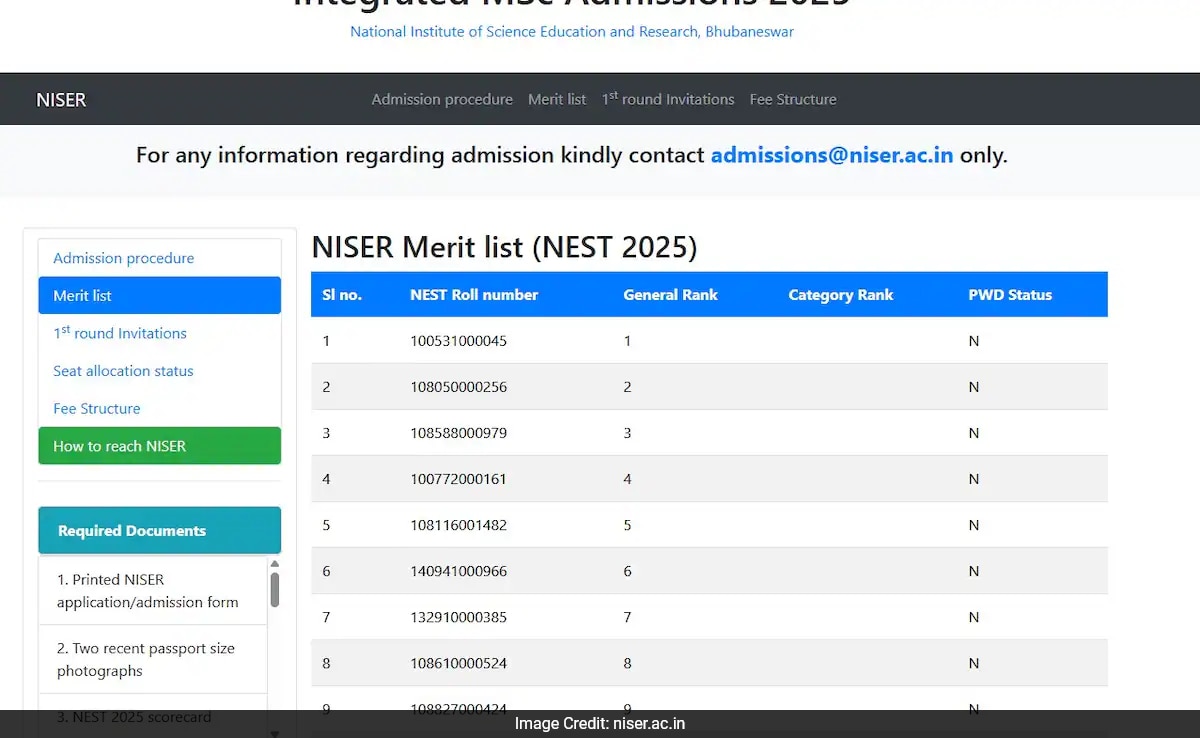Viewport: 1200px width, 738px height.
Task: Click serial number cell of roll 100772000161
Action: pyautogui.click(x=326, y=479)
